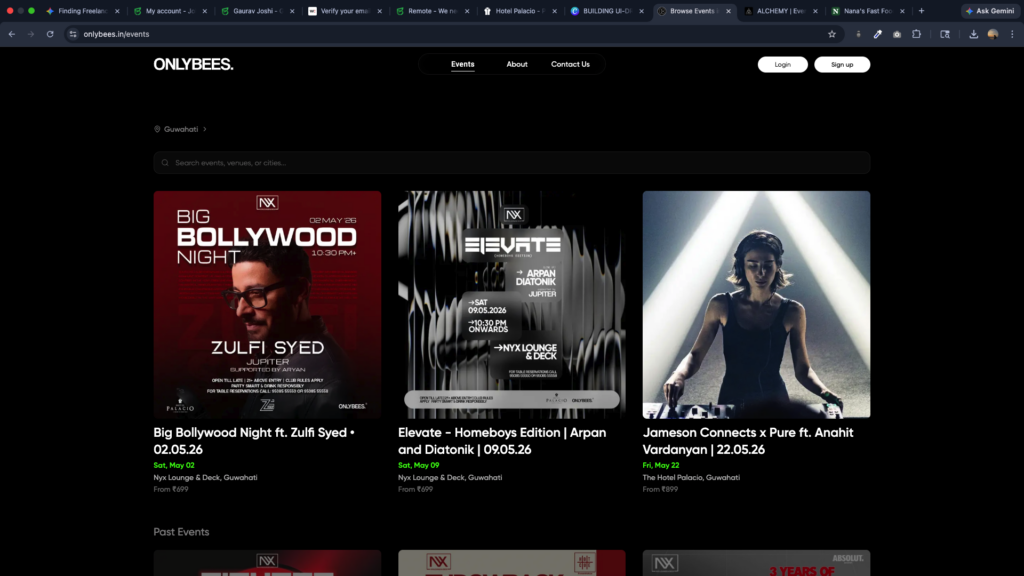Open Big Bollywood Night ft. Zulfi Syed title
This screenshot has width=1024, height=576.
[x=254, y=441]
